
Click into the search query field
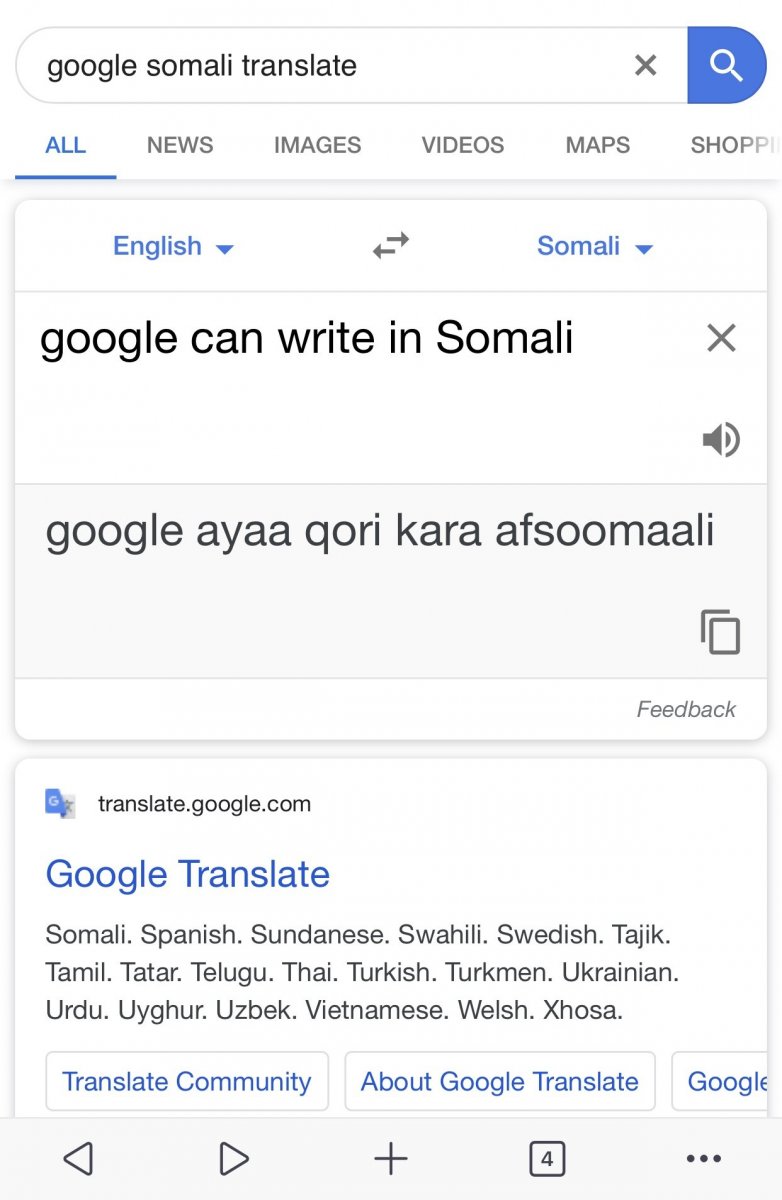(320, 66)
